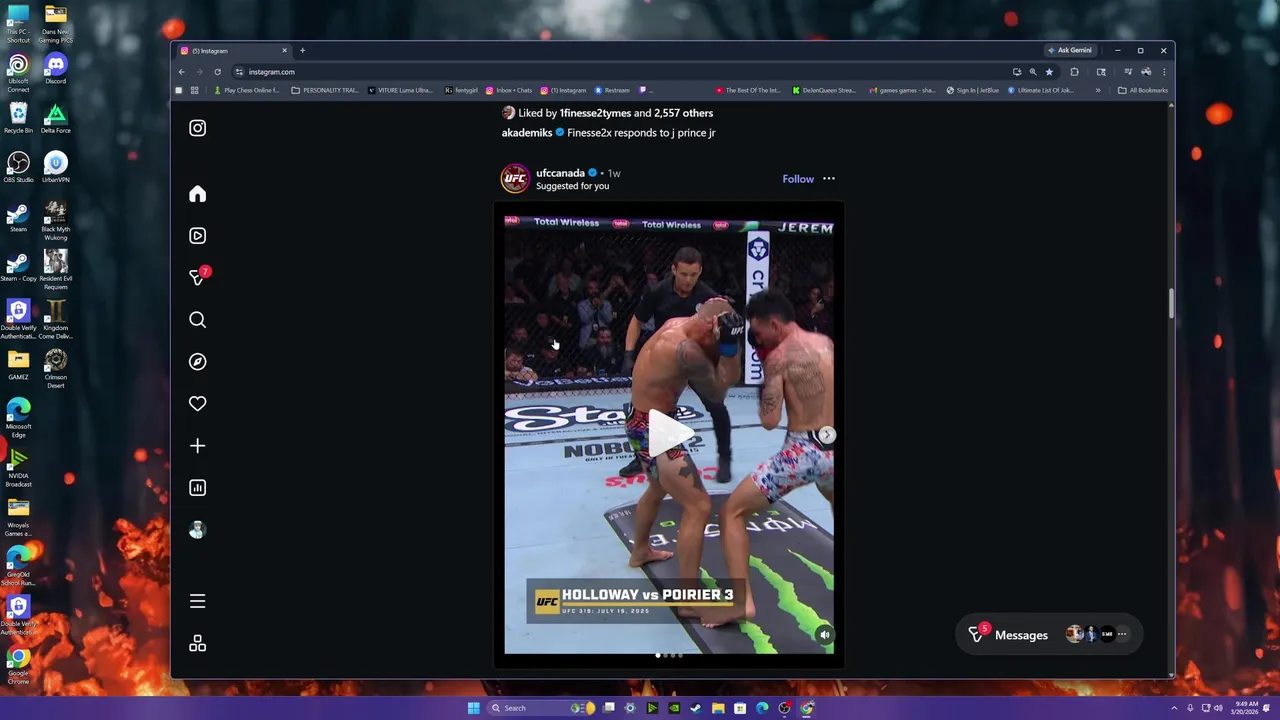Open Chrome three-dot menu

pyautogui.click(x=1163, y=72)
